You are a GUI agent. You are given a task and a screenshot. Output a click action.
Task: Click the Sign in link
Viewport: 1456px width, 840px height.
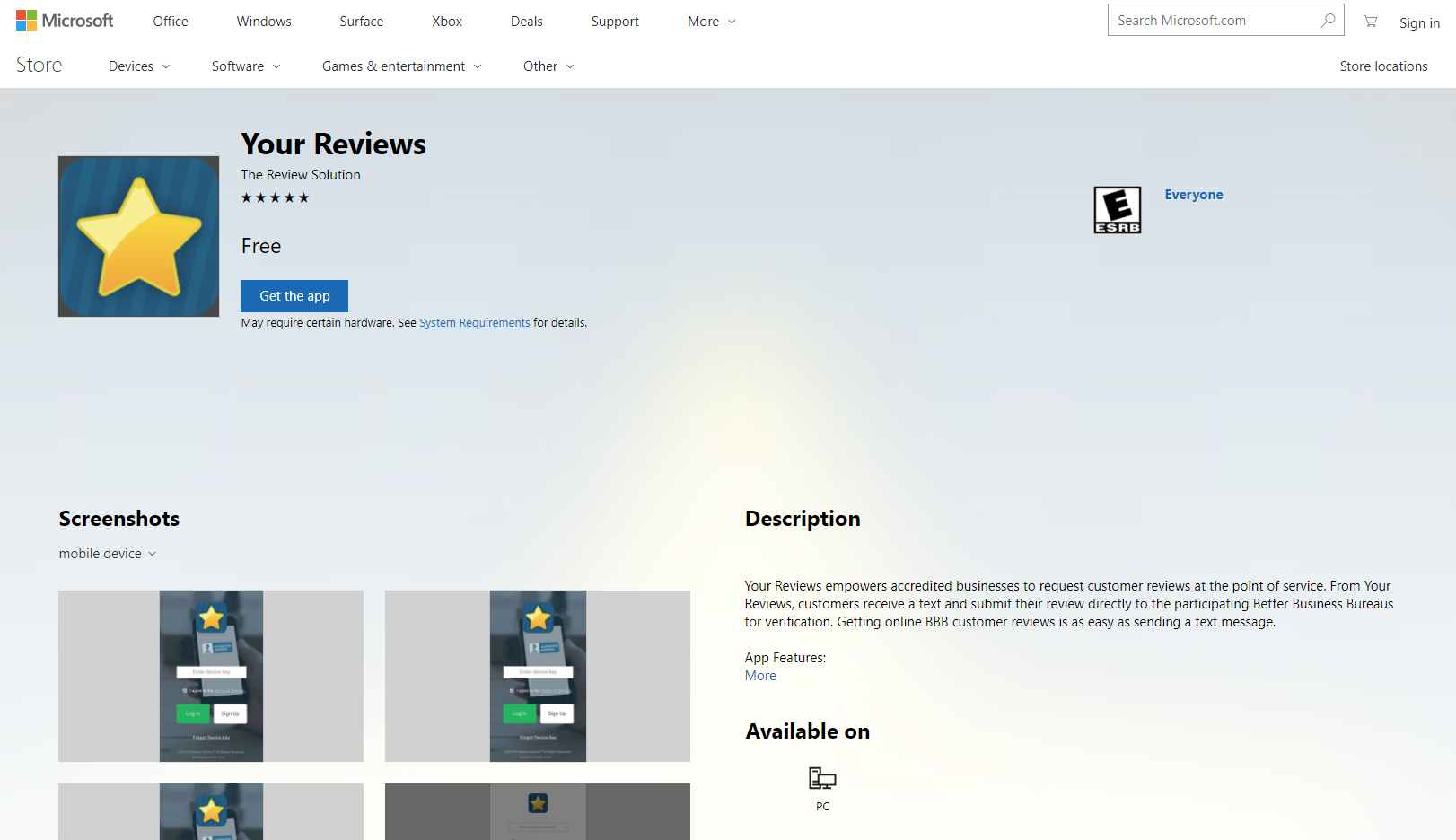(1419, 23)
